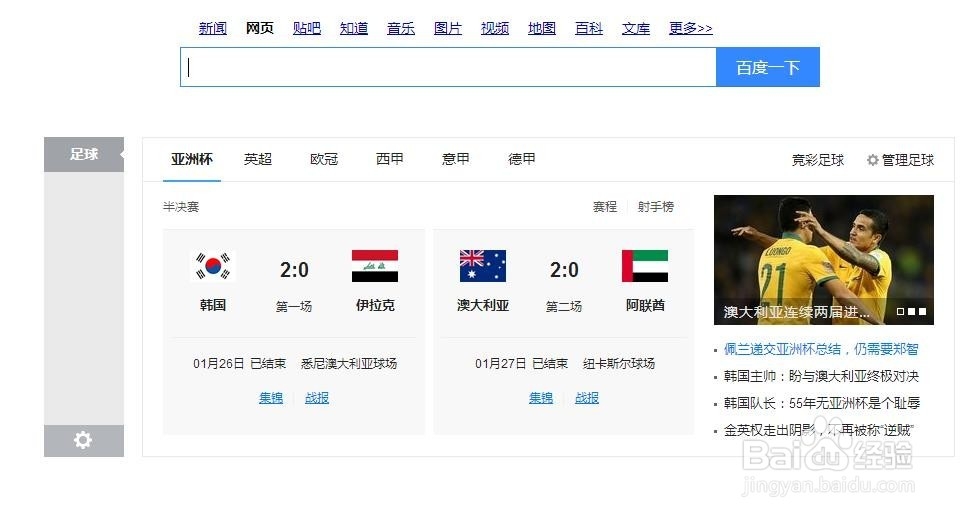Open the Australia players news thumbnail
Viewport: 967px width, 519px height.
[x=824, y=260]
